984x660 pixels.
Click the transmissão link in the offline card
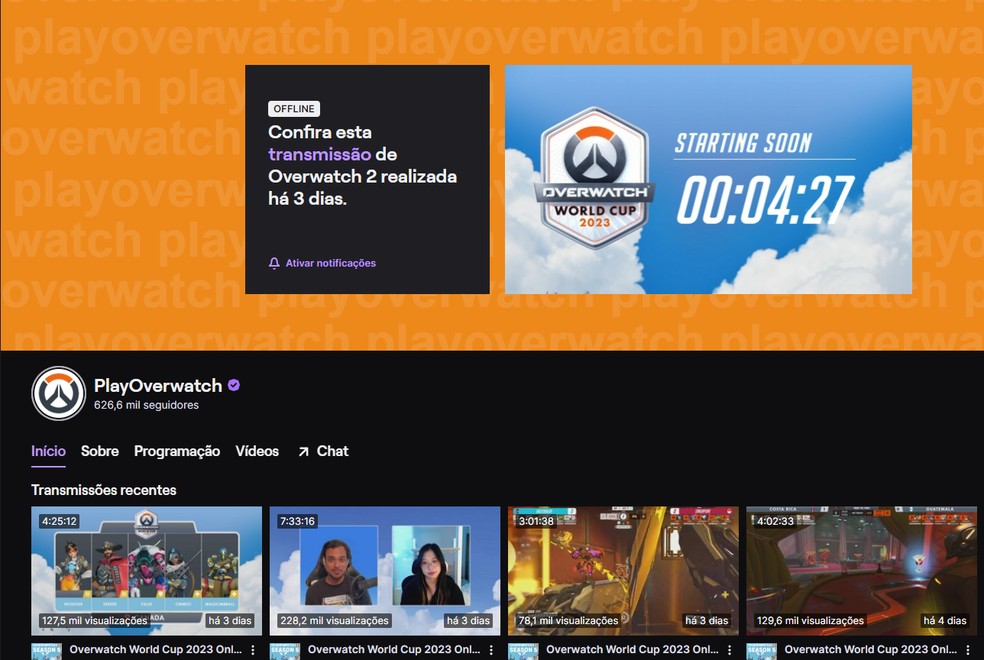coord(304,154)
